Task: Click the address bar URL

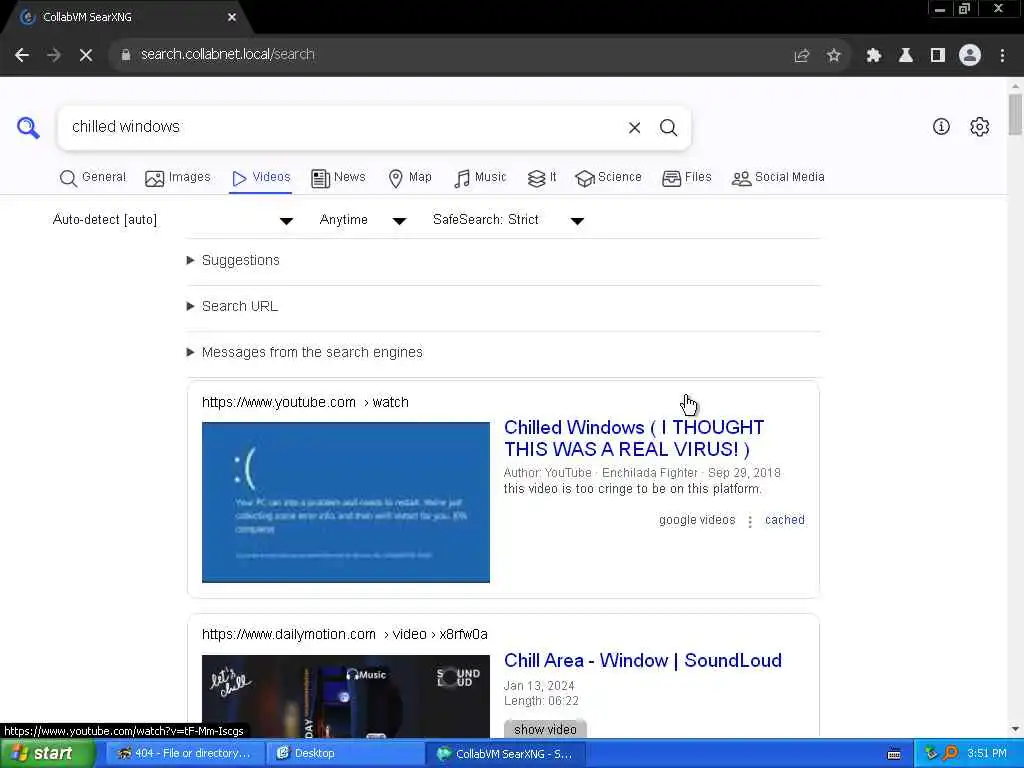Action: pyautogui.click(x=227, y=55)
